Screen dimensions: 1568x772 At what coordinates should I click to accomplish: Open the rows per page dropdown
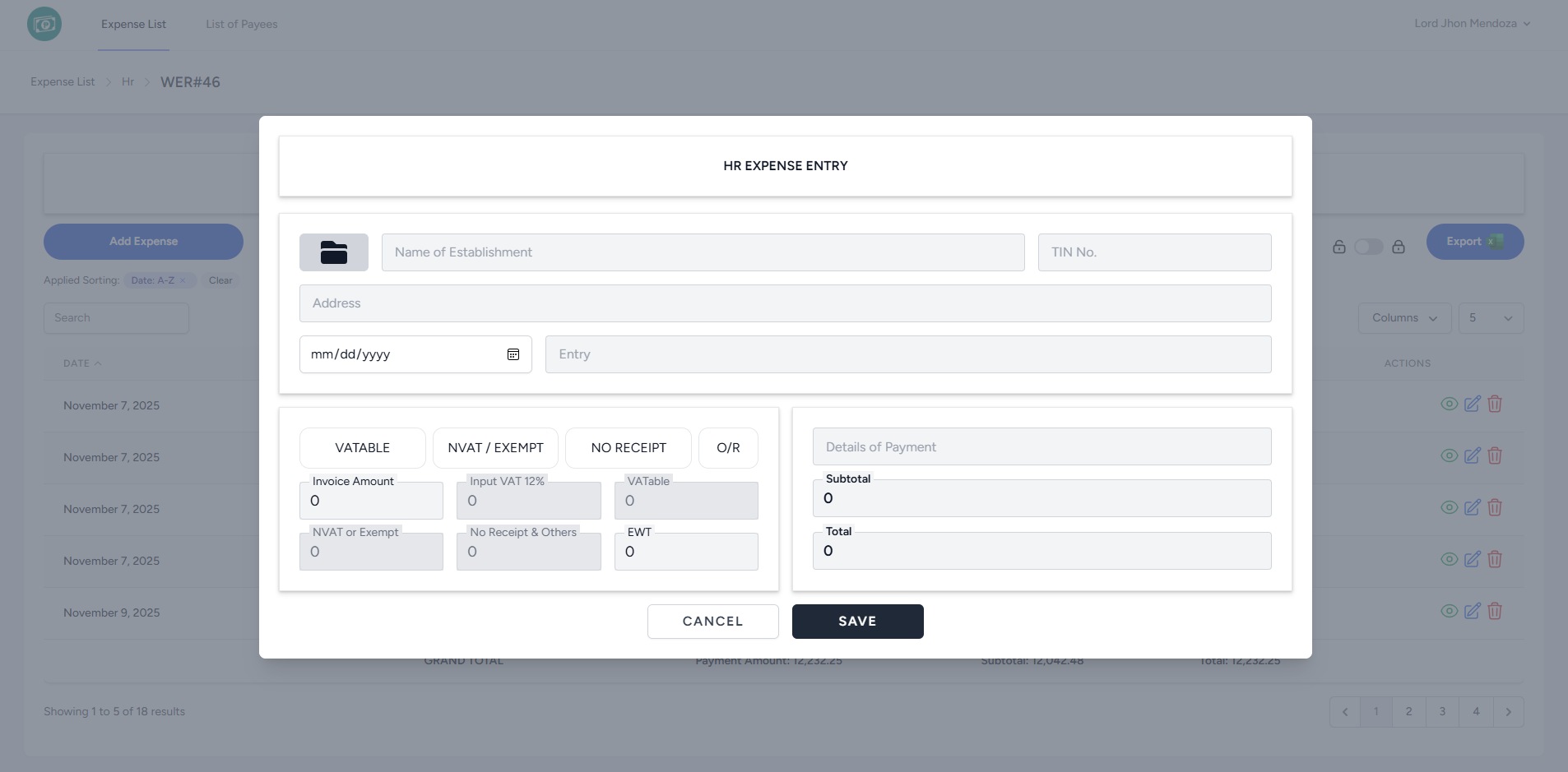point(1491,318)
